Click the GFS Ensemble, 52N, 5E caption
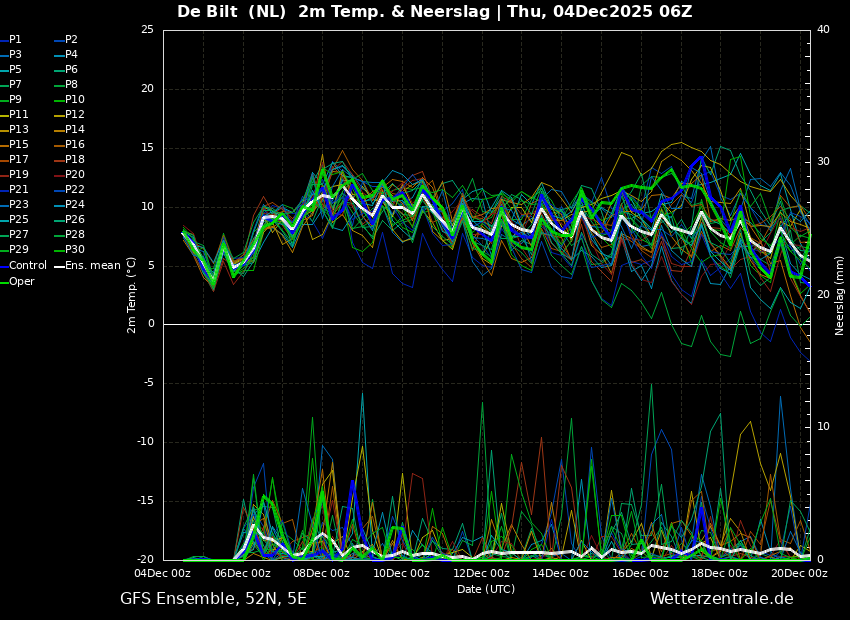The height and width of the screenshot is (620, 850). (213, 599)
